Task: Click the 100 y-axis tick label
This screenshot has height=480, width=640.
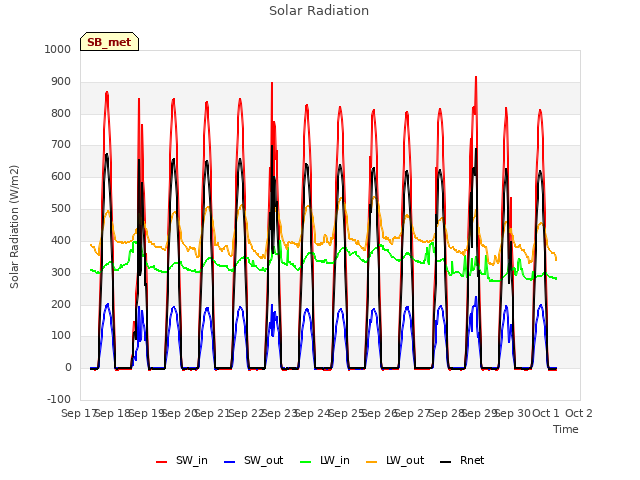Action: coord(61,336)
